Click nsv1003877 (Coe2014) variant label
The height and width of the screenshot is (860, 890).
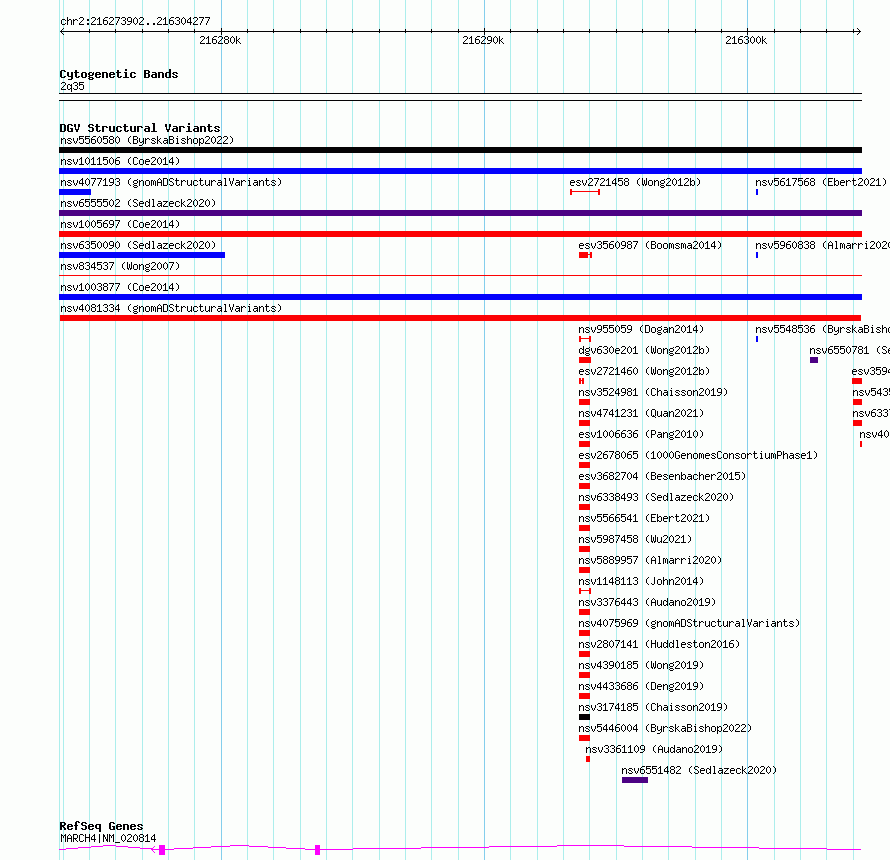click(x=120, y=287)
